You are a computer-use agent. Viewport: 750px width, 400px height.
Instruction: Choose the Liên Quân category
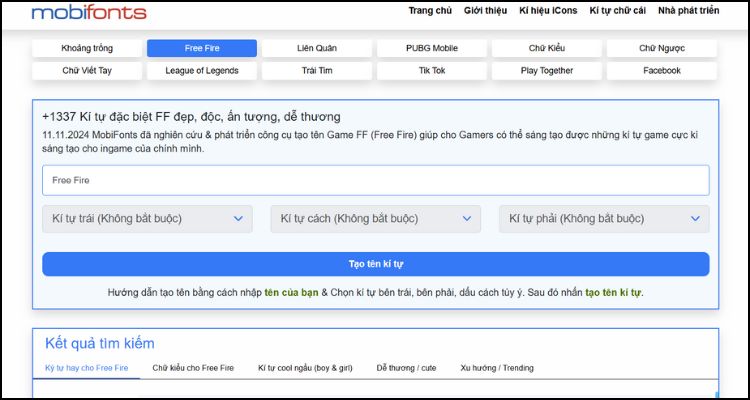point(317,48)
